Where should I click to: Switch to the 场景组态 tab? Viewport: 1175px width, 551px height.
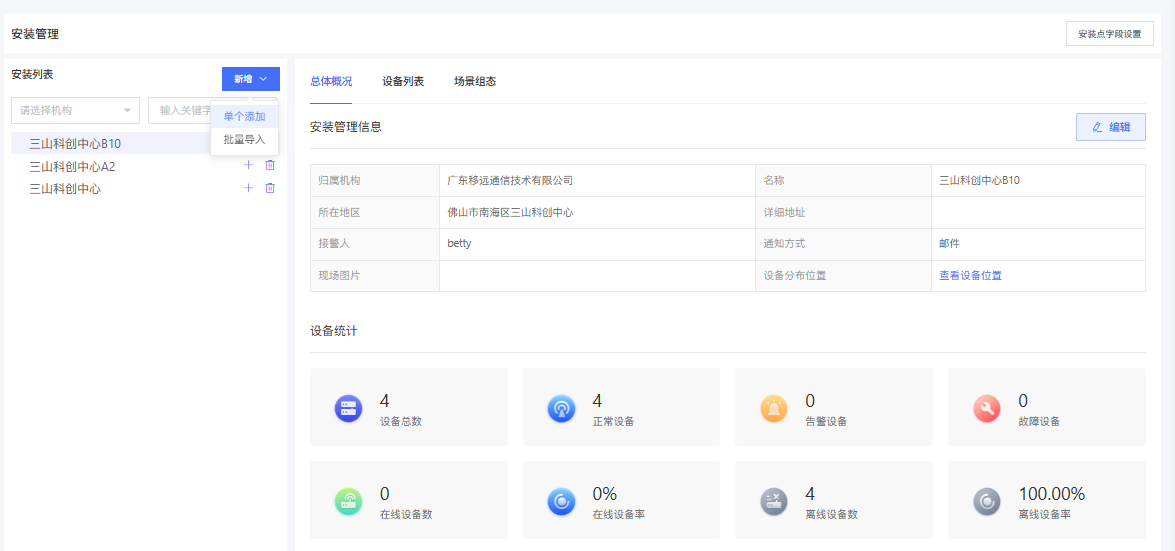tap(475, 82)
